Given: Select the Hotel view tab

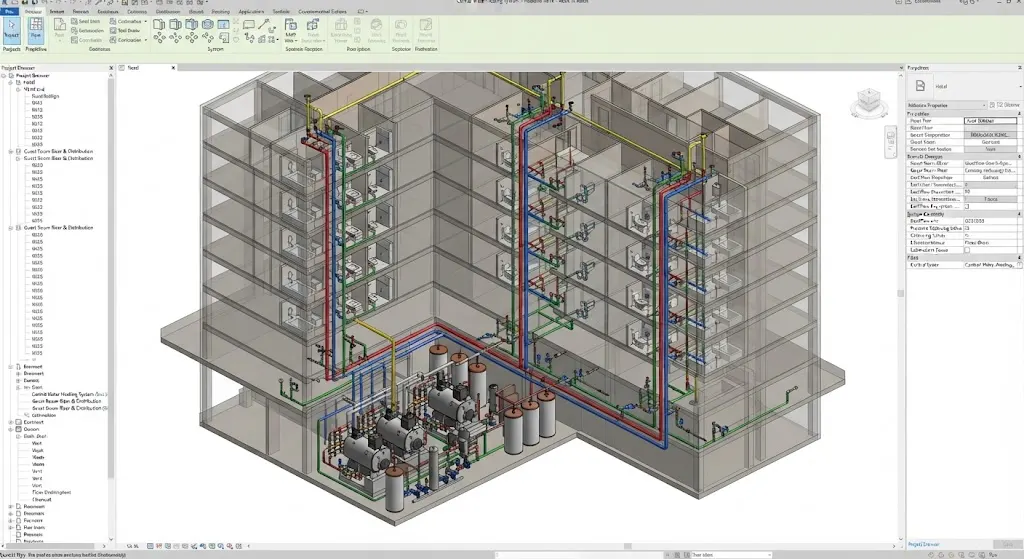Looking at the screenshot, I should [x=134, y=68].
